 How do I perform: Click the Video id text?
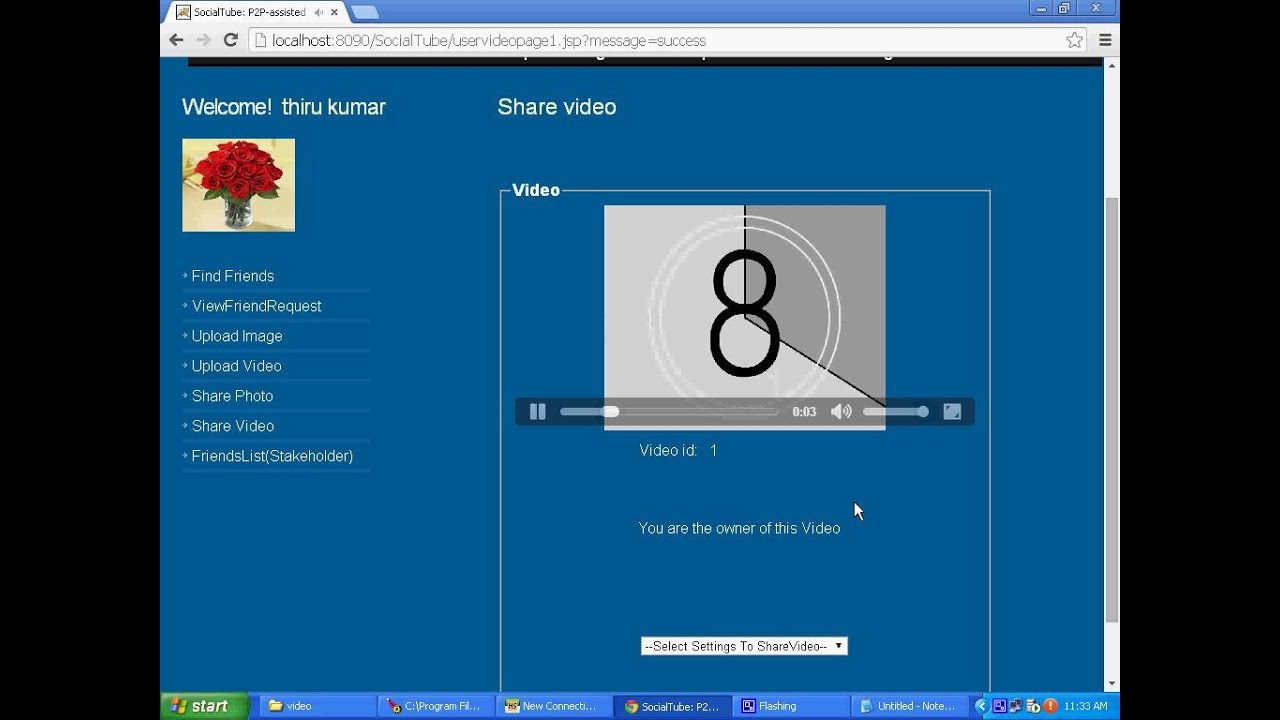[x=678, y=451]
